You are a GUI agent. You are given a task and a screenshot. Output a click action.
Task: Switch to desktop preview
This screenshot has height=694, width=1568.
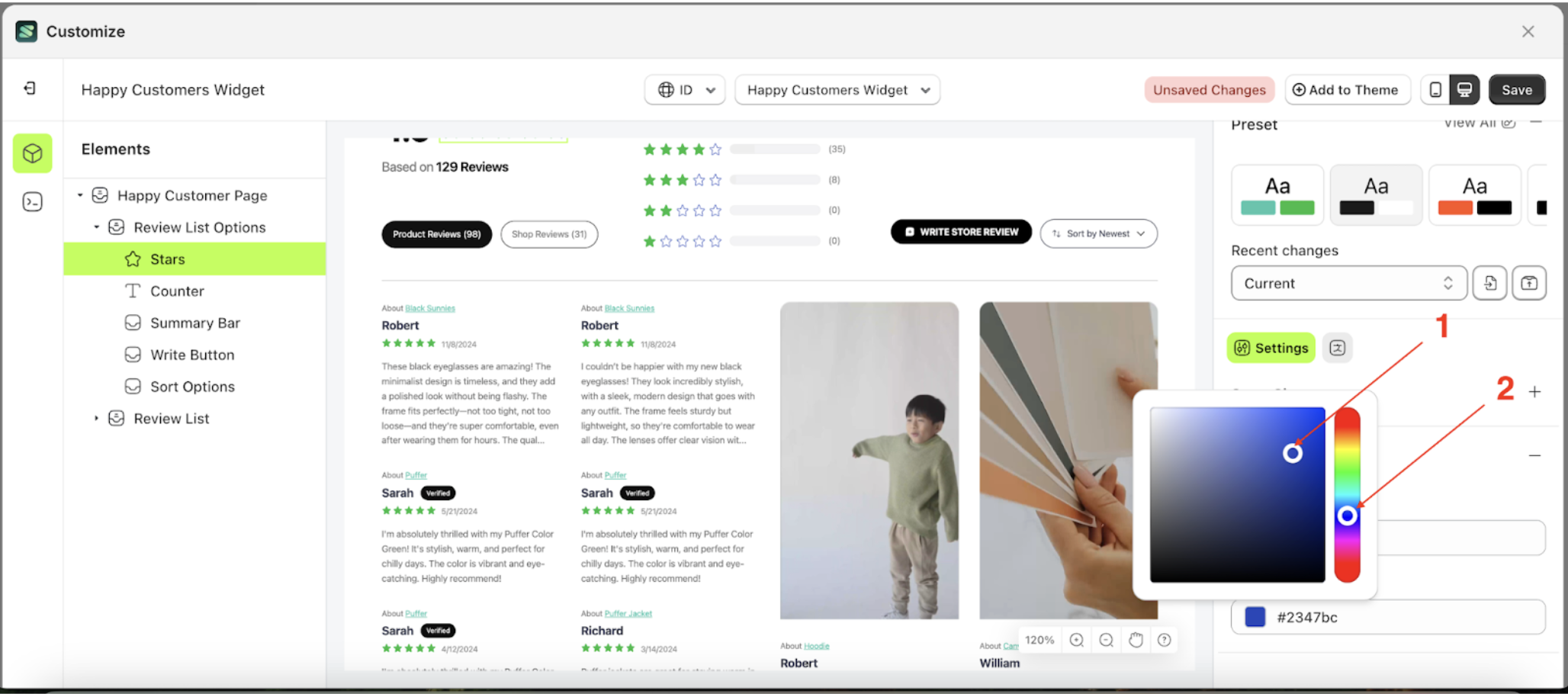tap(1466, 89)
